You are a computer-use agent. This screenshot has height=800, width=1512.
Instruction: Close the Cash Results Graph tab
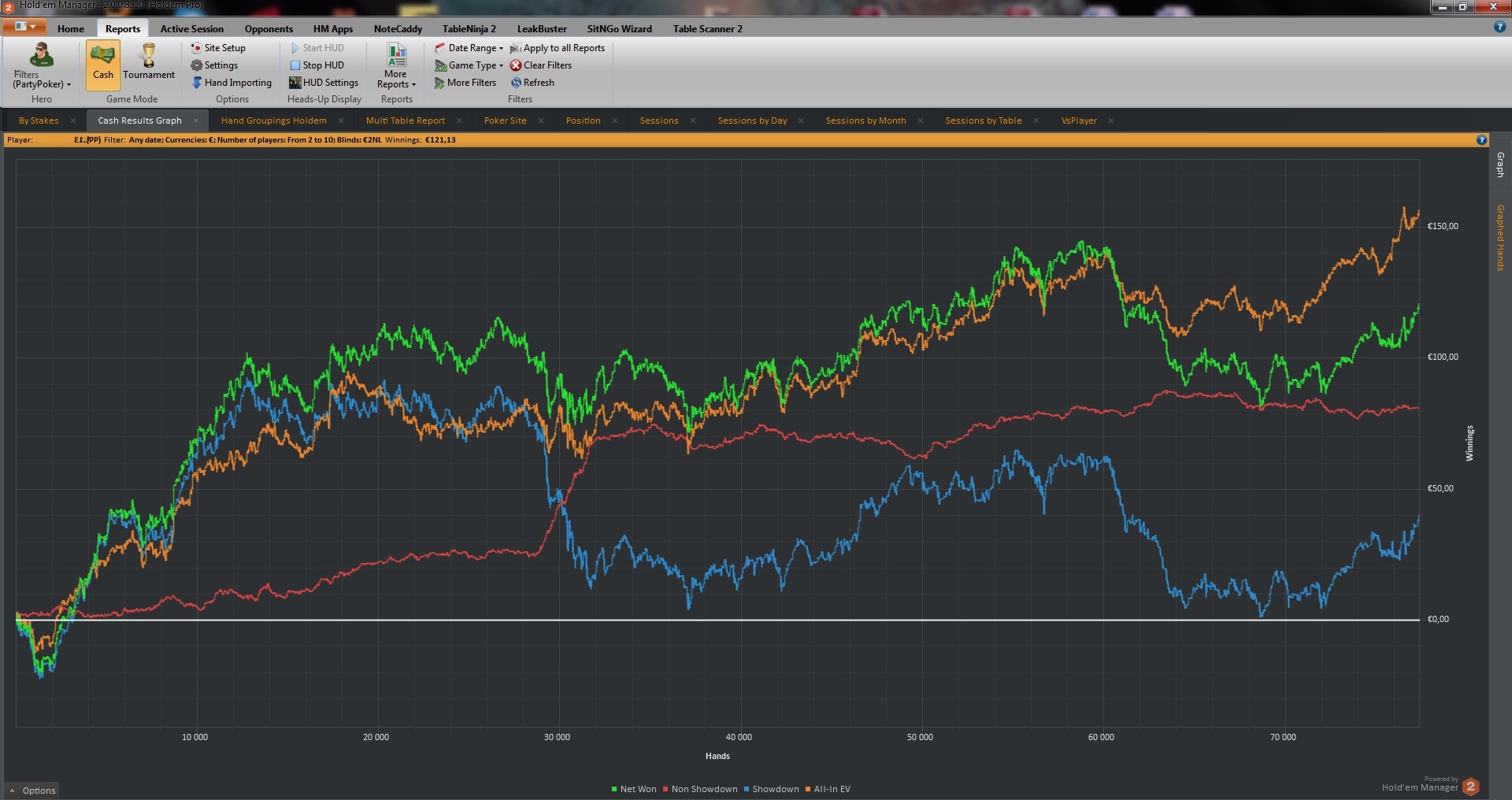click(196, 120)
